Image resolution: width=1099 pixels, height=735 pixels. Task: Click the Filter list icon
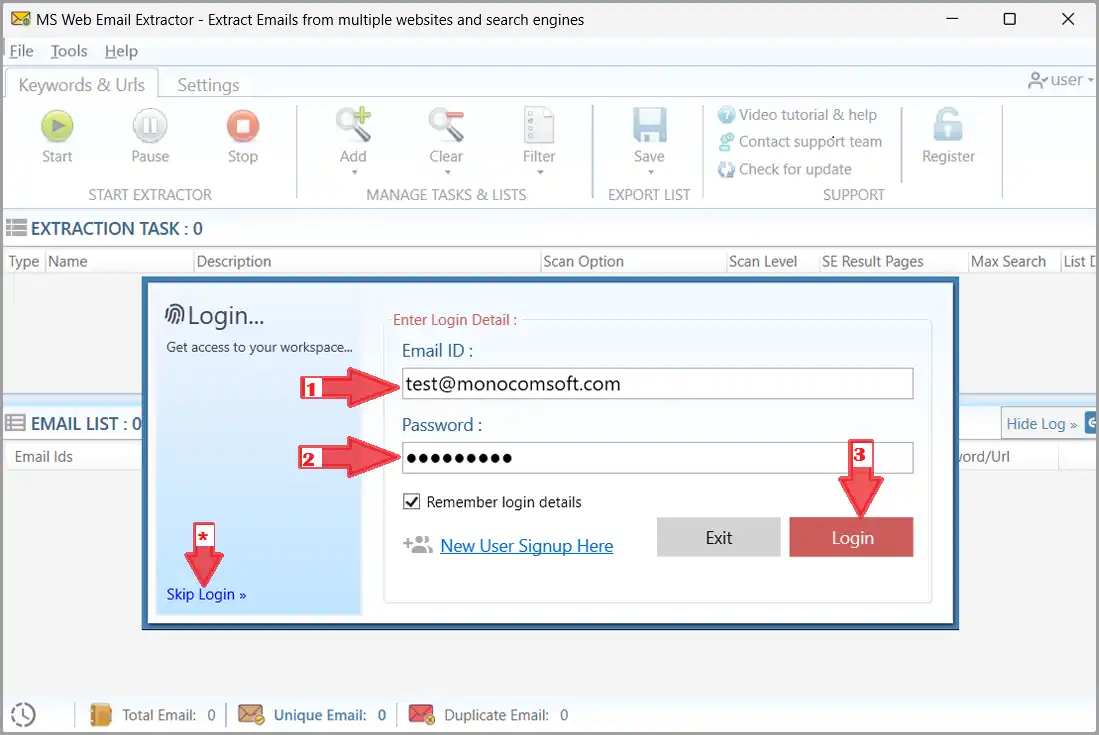(539, 125)
